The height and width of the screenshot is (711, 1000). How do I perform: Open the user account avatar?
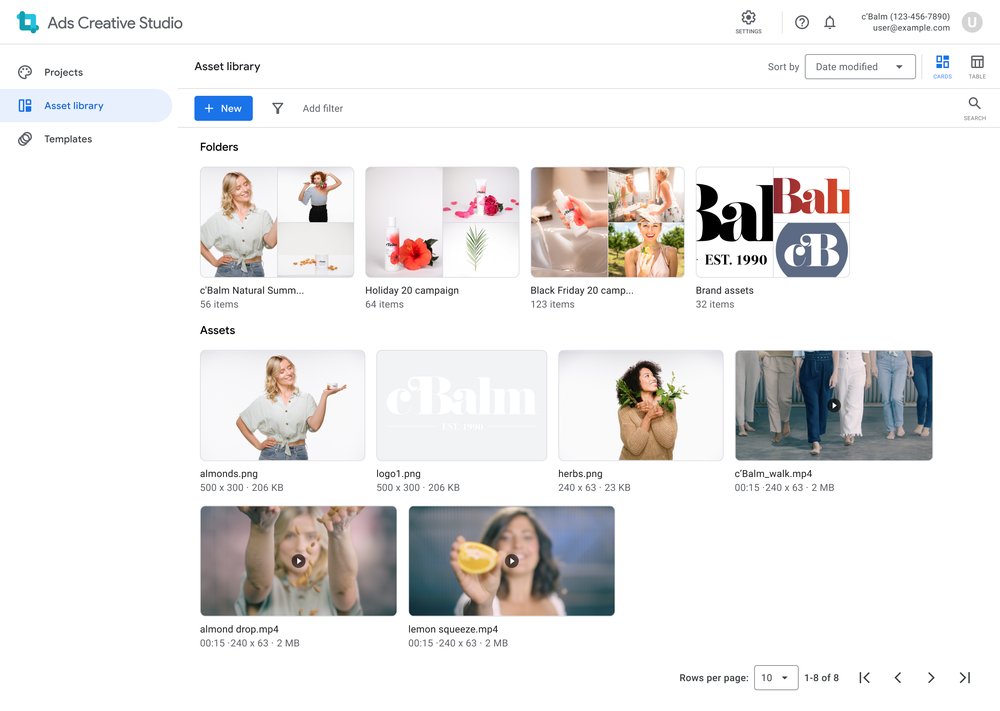click(971, 21)
